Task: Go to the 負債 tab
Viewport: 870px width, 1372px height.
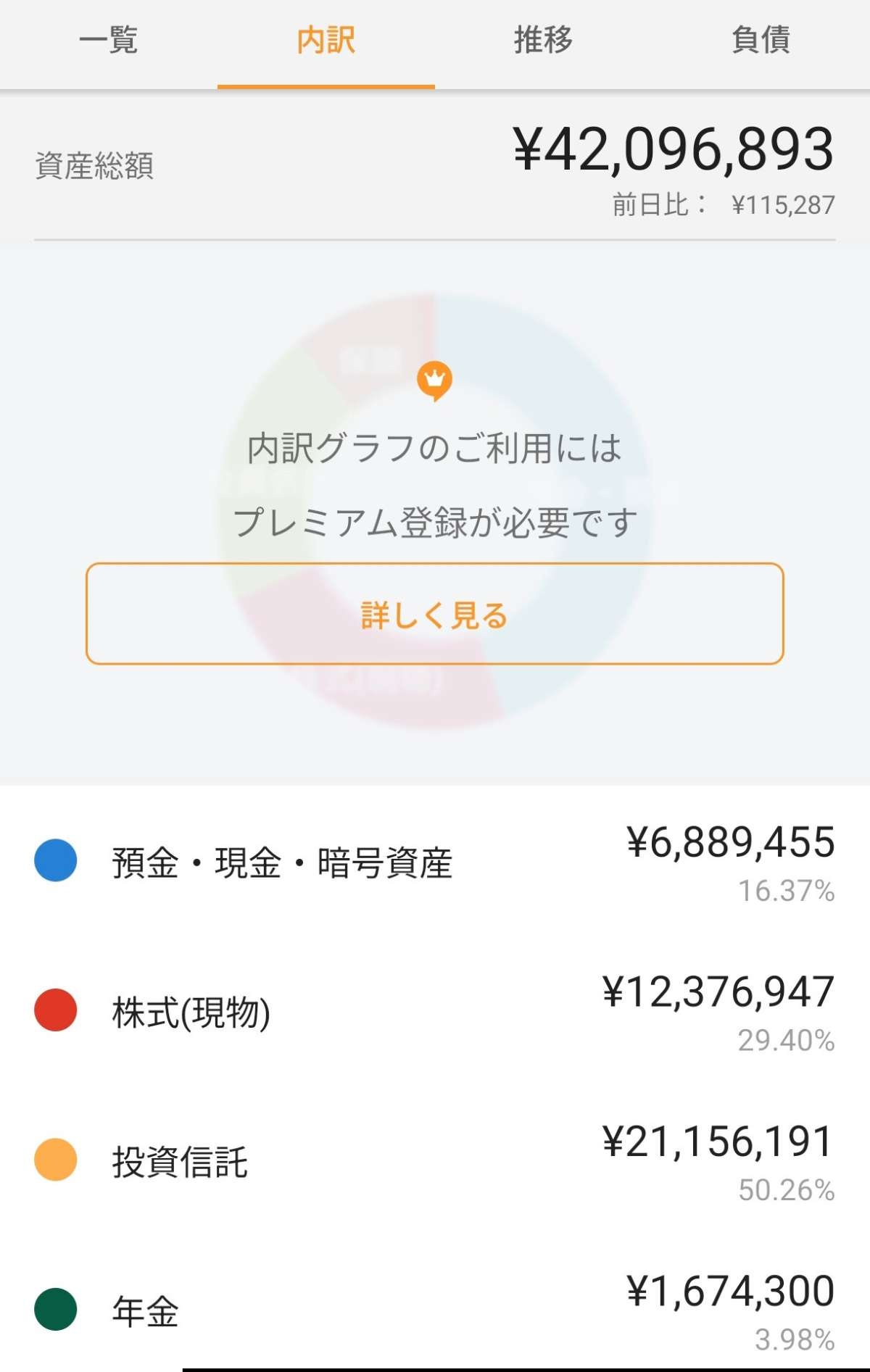Action: tap(761, 41)
